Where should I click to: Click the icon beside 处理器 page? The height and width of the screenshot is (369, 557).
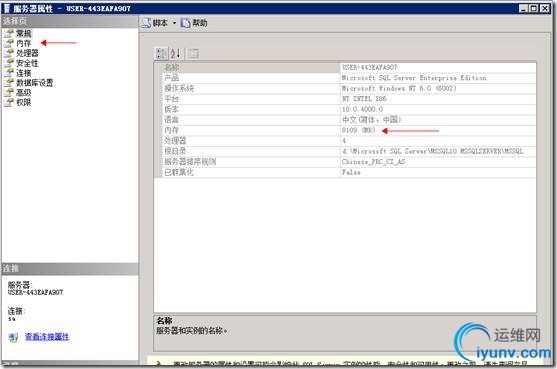tap(9, 53)
